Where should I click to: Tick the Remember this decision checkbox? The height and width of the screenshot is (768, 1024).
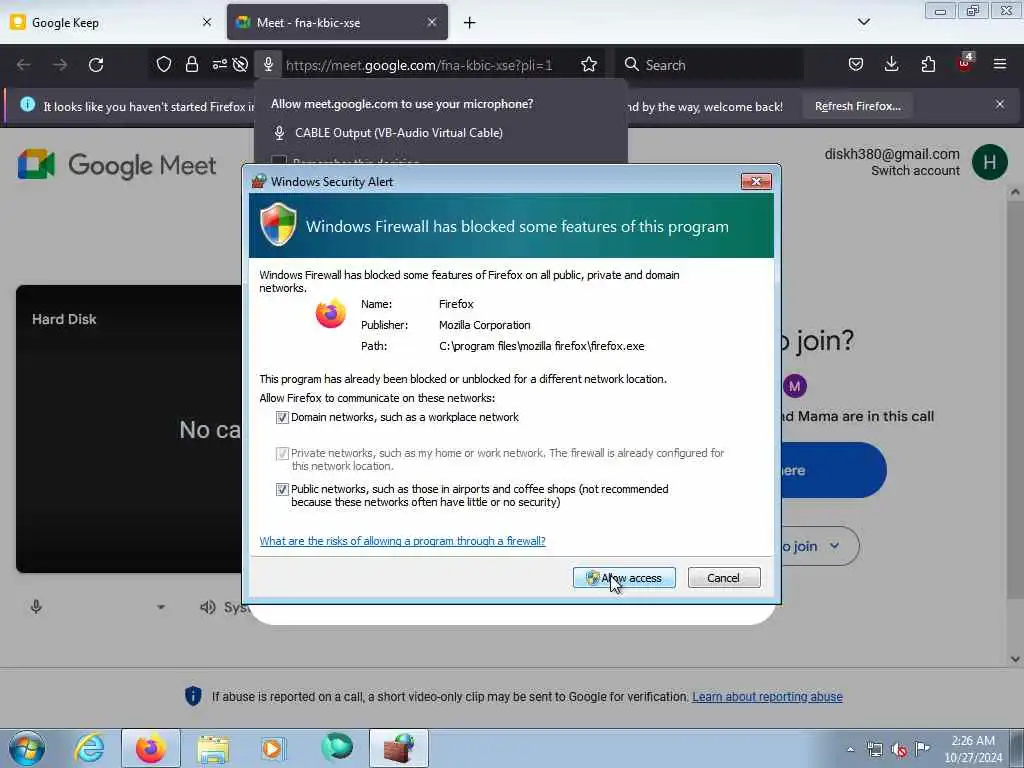[x=279, y=160]
